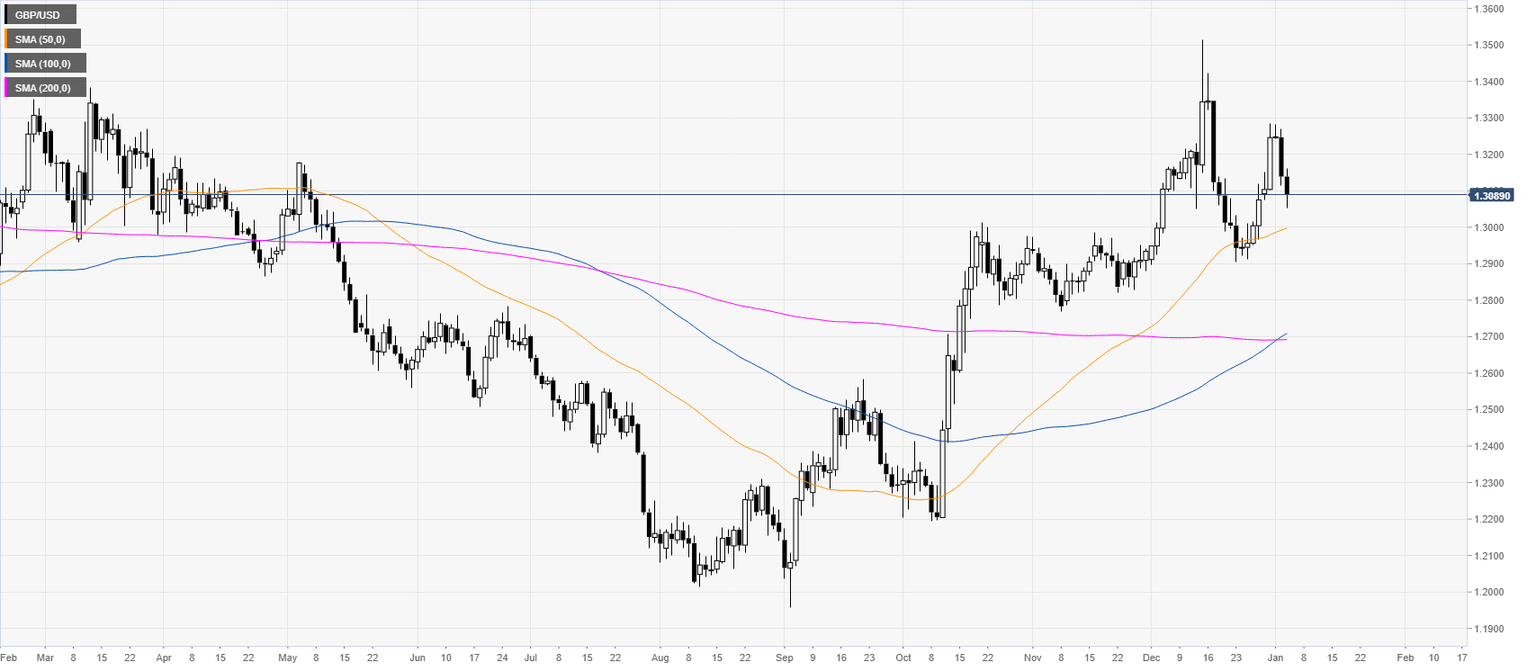Click the 1.2300 price axis label
This screenshot has width=1536, height=669.
tap(1490, 483)
